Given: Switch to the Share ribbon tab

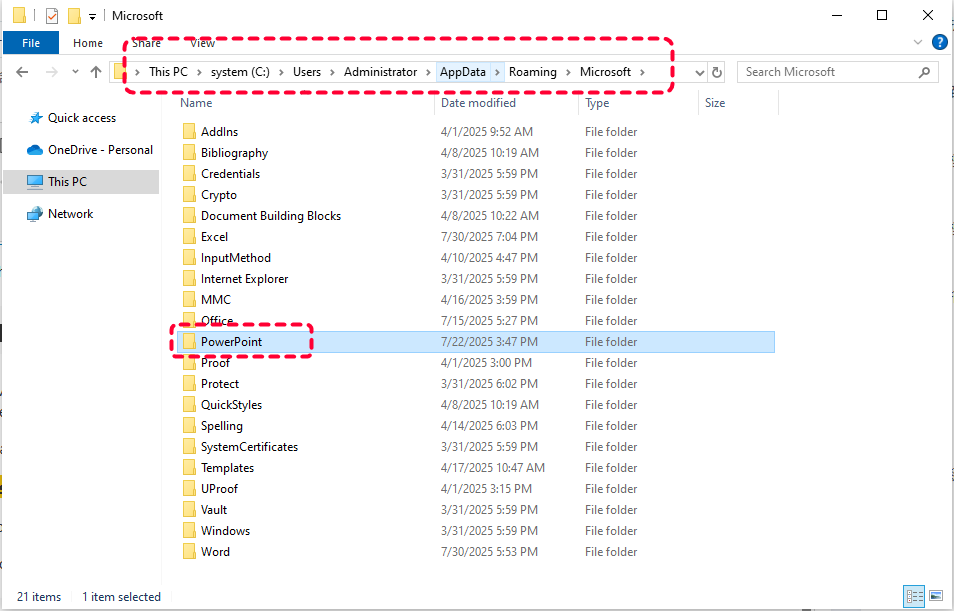Looking at the screenshot, I should [147, 43].
